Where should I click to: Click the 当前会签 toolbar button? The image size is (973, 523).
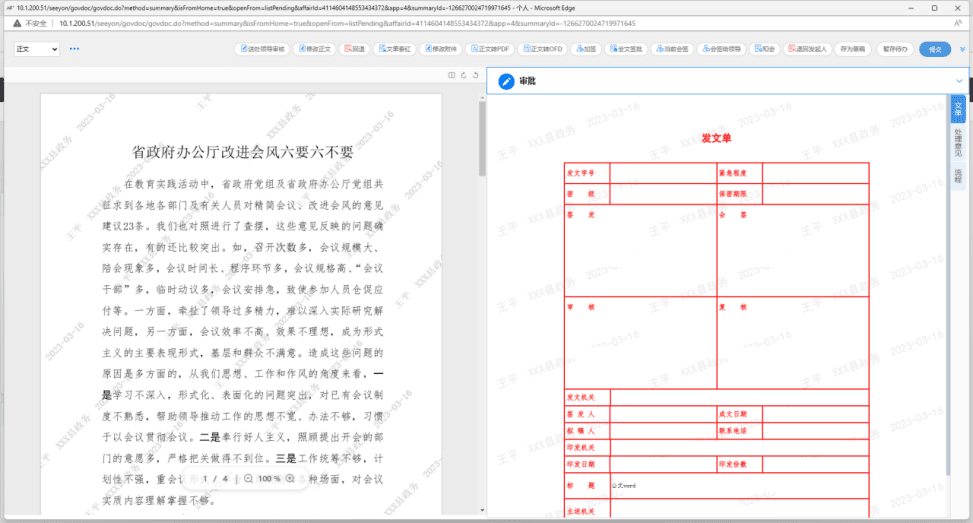pos(673,49)
